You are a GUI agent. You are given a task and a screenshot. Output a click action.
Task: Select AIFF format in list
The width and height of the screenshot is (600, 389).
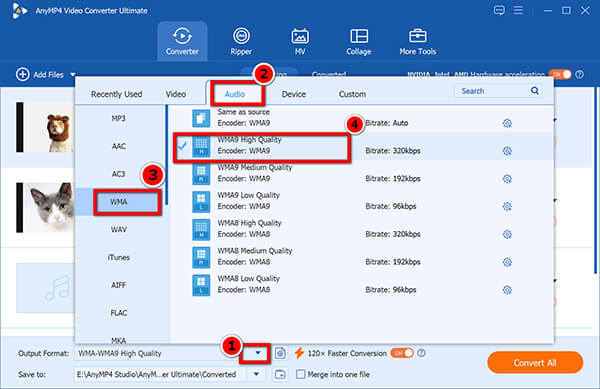click(119, 285)
